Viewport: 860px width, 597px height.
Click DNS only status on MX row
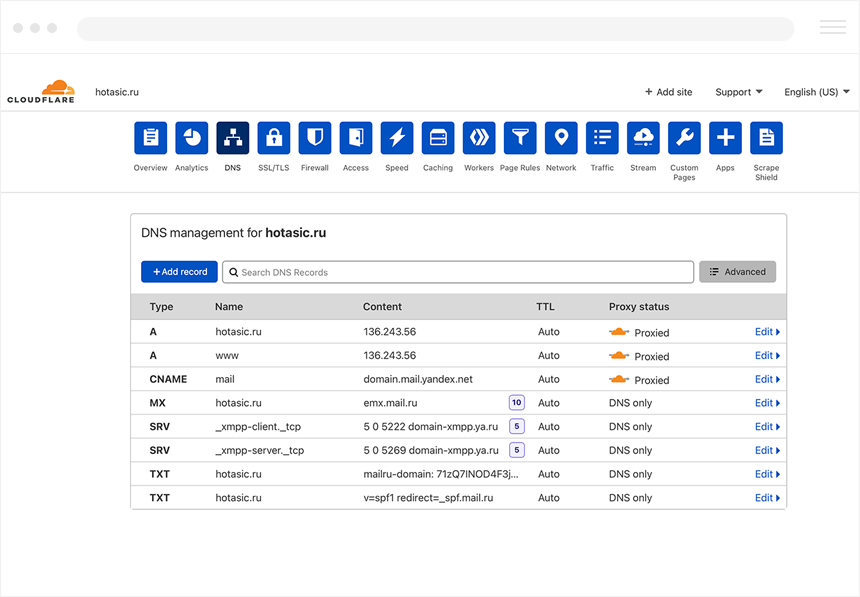tap(630, 402)
